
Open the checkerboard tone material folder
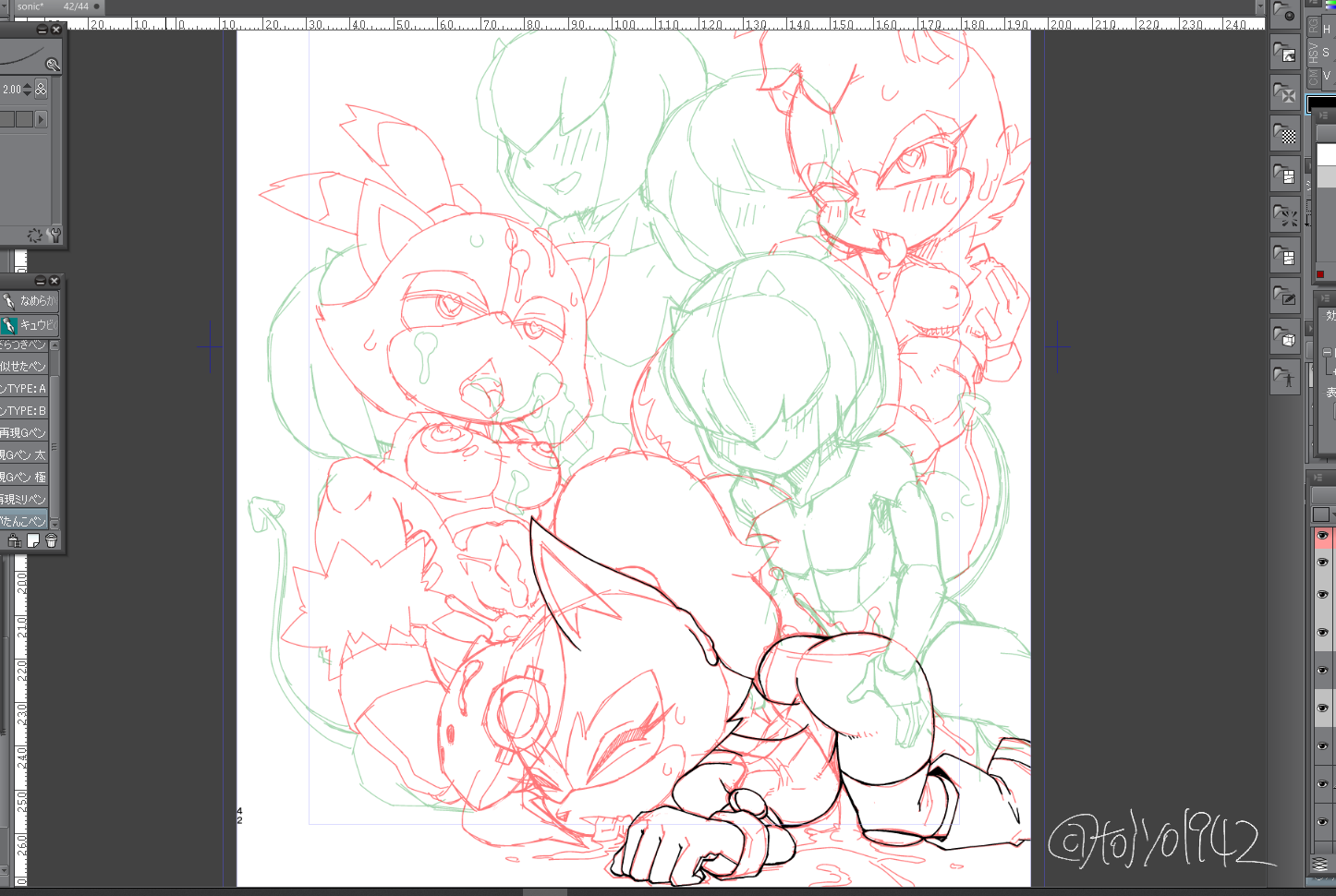point(1285,134)
